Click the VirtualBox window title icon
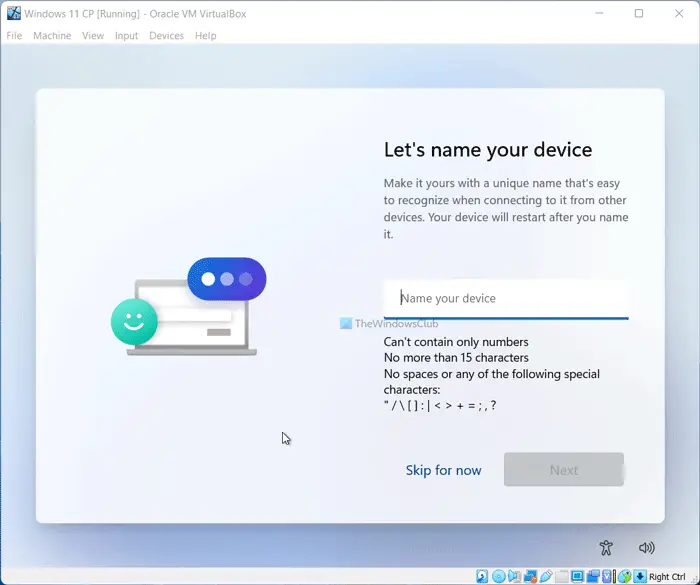700x585 pixels. [14, 13]
